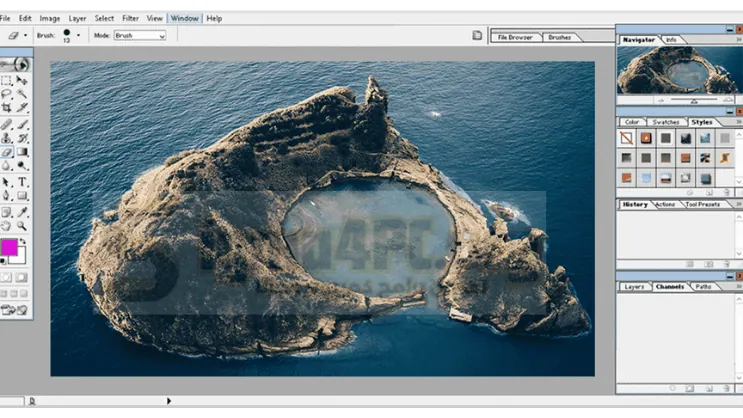The image size is (743, 418).
Task: Open the Help menu
Action: (x=214, y=18)
